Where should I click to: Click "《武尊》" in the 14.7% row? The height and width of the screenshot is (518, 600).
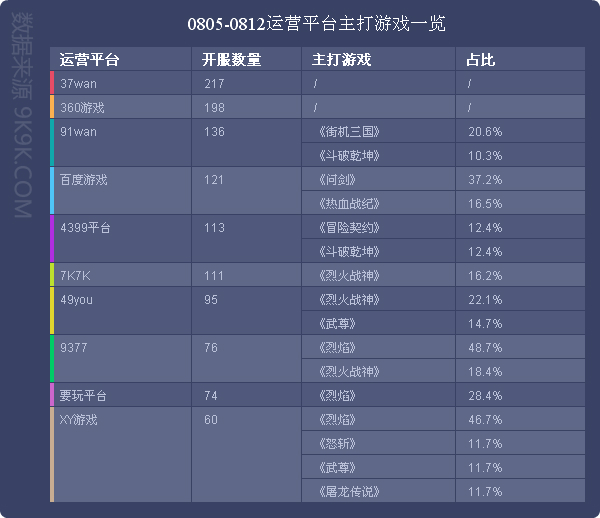(x=337, y=324)
